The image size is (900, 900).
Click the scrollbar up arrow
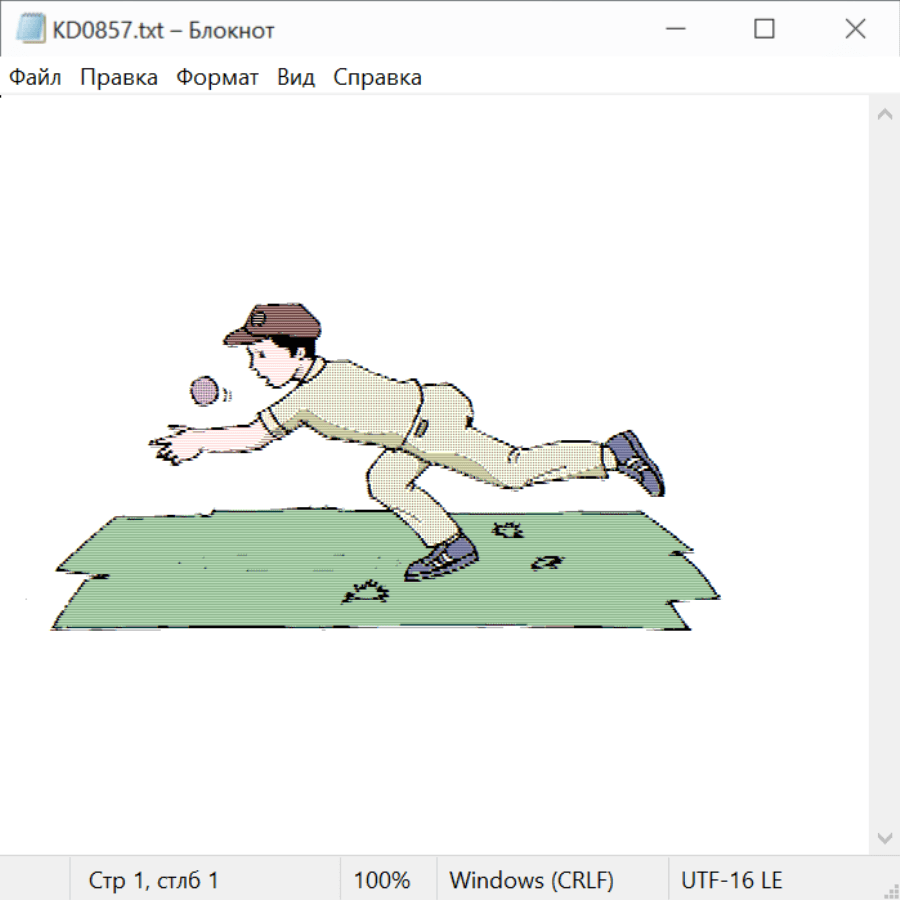pyautogui.click(x=884, y=115)
